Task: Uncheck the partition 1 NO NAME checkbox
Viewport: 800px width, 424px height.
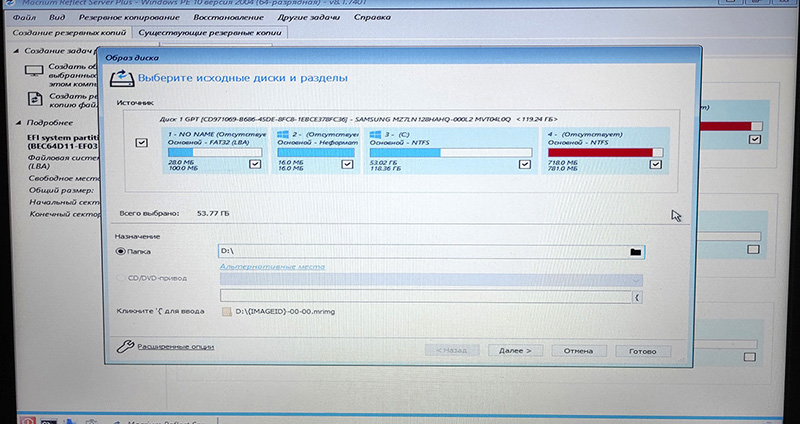Action: pos(255,163)
